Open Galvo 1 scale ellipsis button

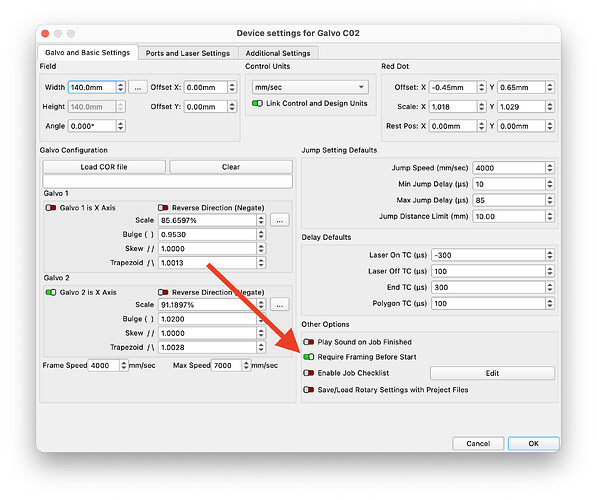280,220
